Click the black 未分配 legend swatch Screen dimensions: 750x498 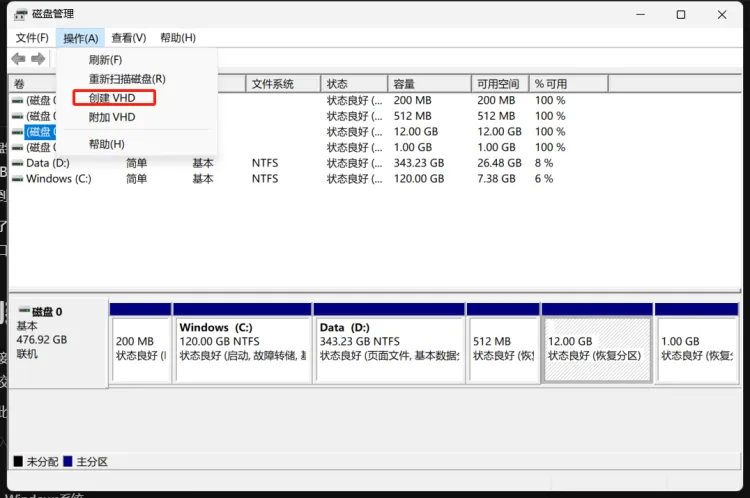(x=17, y=462)
